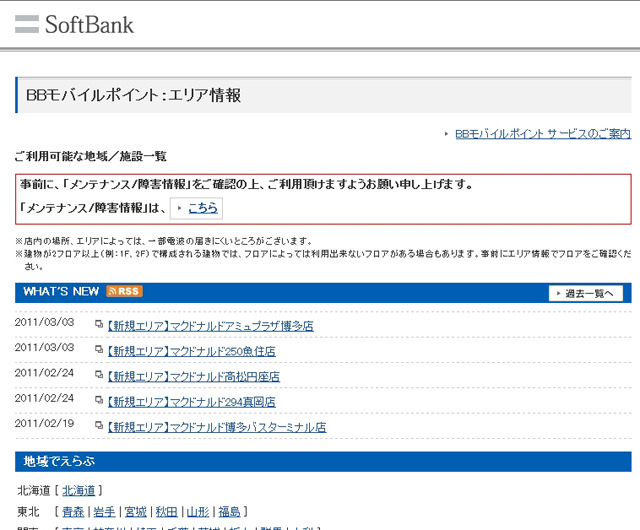The width and height of the screenshot is (640, 530).
Task: Click the SoftBank logo
Action: (x=74, y=24)
